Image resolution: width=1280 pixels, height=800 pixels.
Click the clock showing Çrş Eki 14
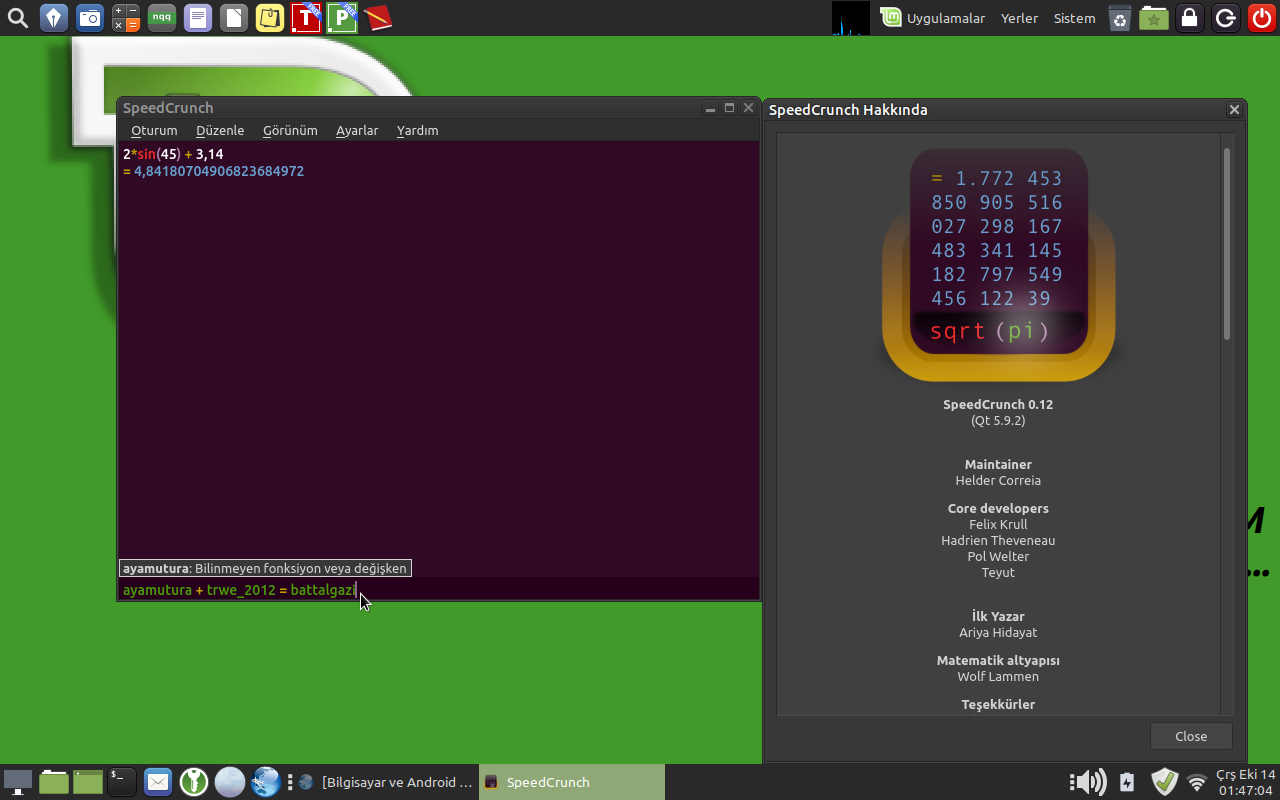(x=1246, y=782)
